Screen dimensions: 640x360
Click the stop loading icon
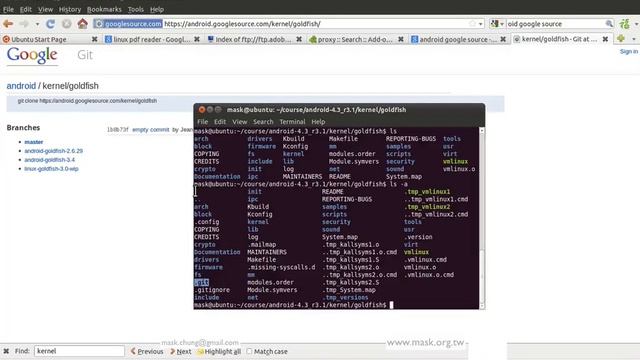click(67, 24)
